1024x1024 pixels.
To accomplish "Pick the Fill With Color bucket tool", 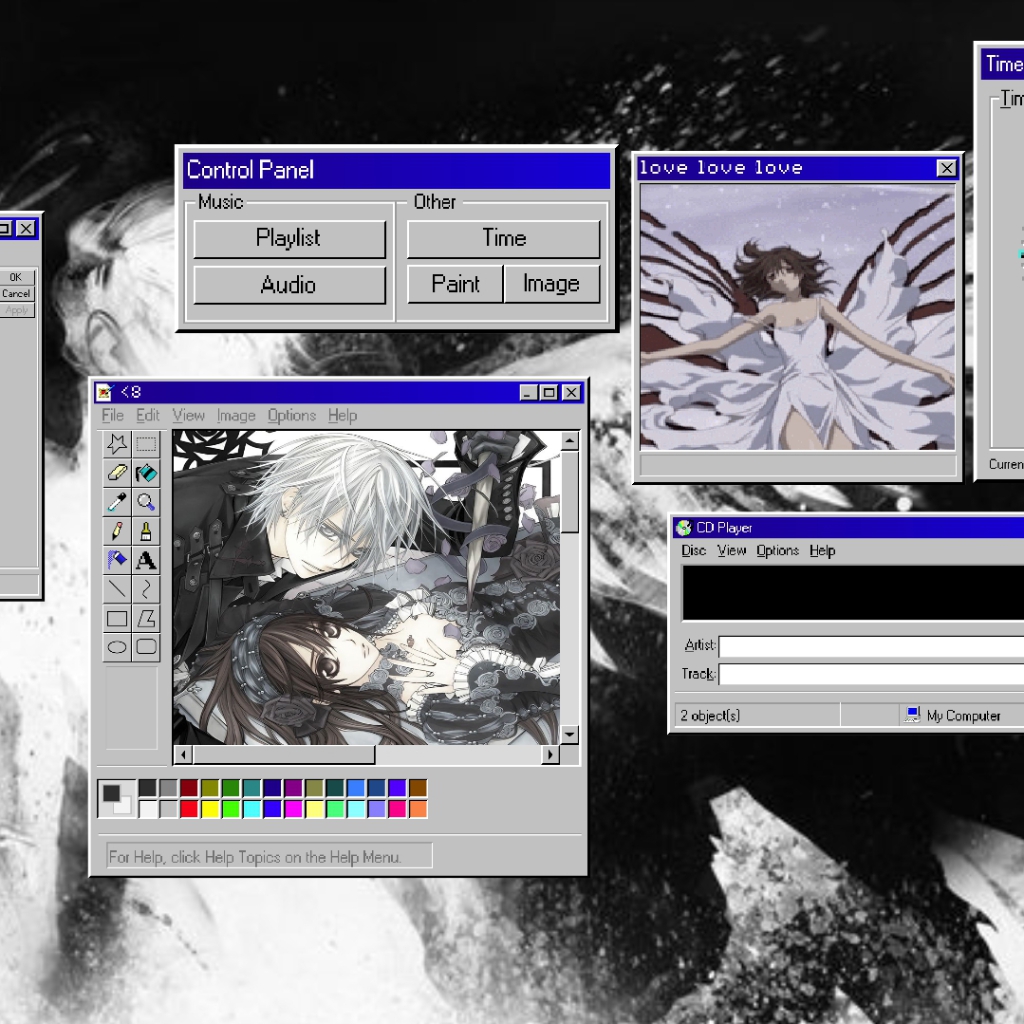I will (146, 473).
